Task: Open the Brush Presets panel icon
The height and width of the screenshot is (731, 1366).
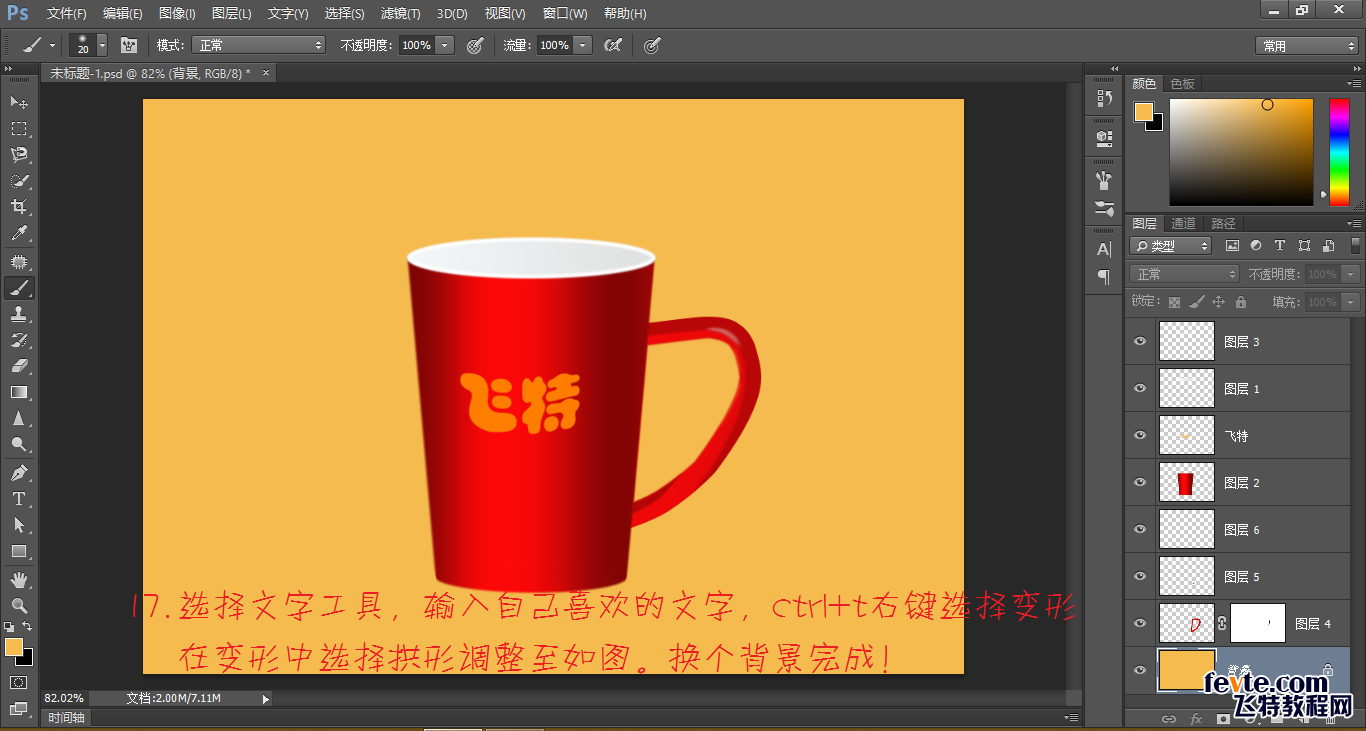Action: coord(1104,208)
